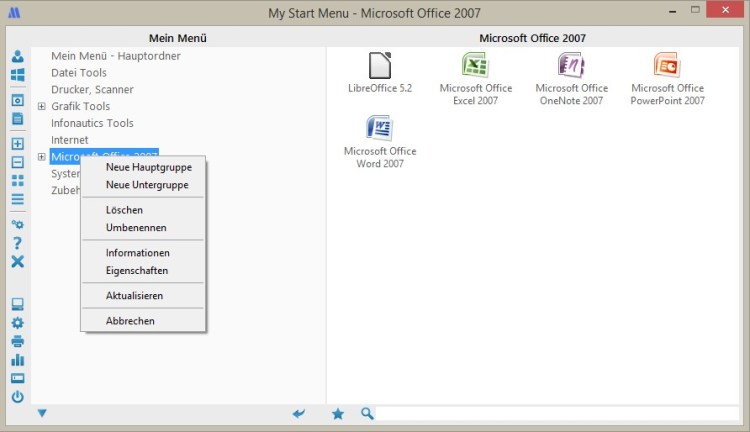Click the Windows logo sidebar icon
Viewport: 750px width, 432px height.
coord(18,75)
